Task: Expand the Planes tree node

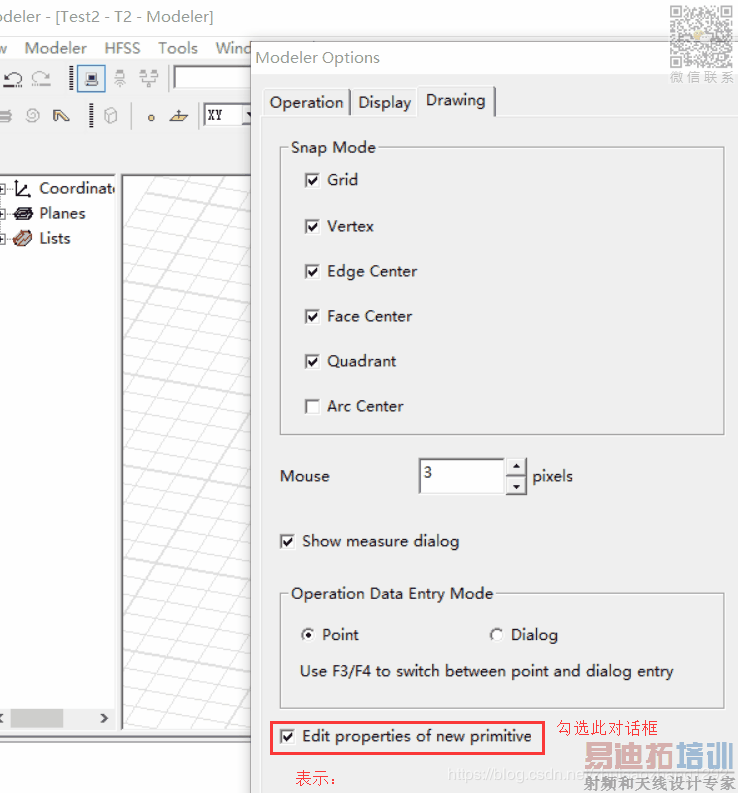Action: [3, 214]
